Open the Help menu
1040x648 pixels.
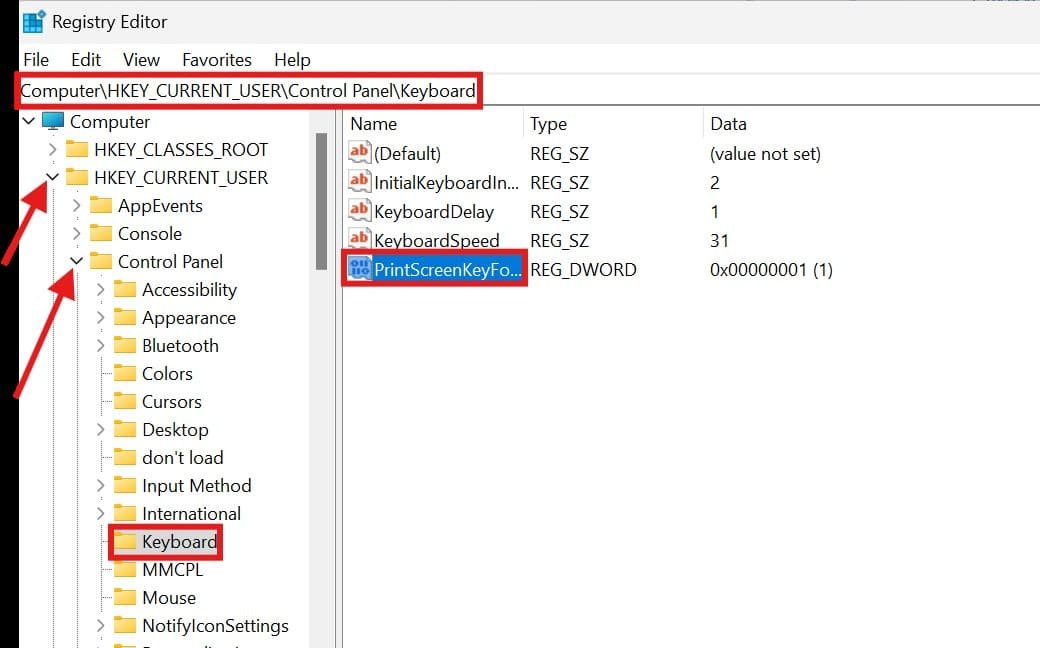(x=292, y=60)
